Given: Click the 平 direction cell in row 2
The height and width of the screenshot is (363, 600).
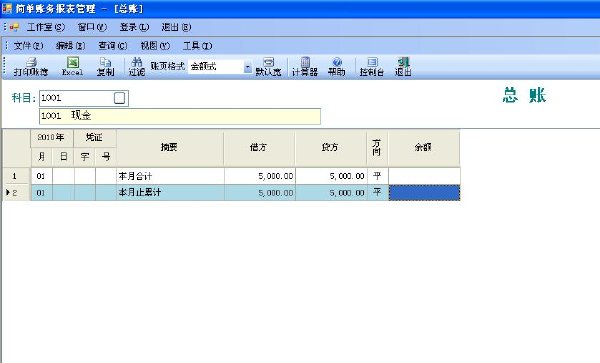Looking at the screenshot, I should (x=377, y=192).
